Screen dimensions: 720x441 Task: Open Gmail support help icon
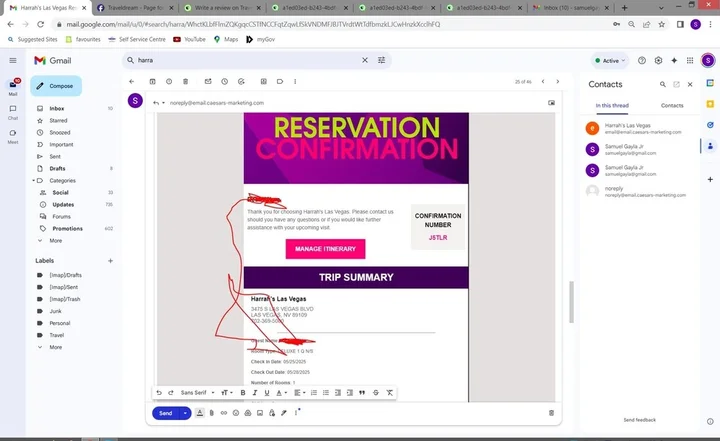point(642,60)
